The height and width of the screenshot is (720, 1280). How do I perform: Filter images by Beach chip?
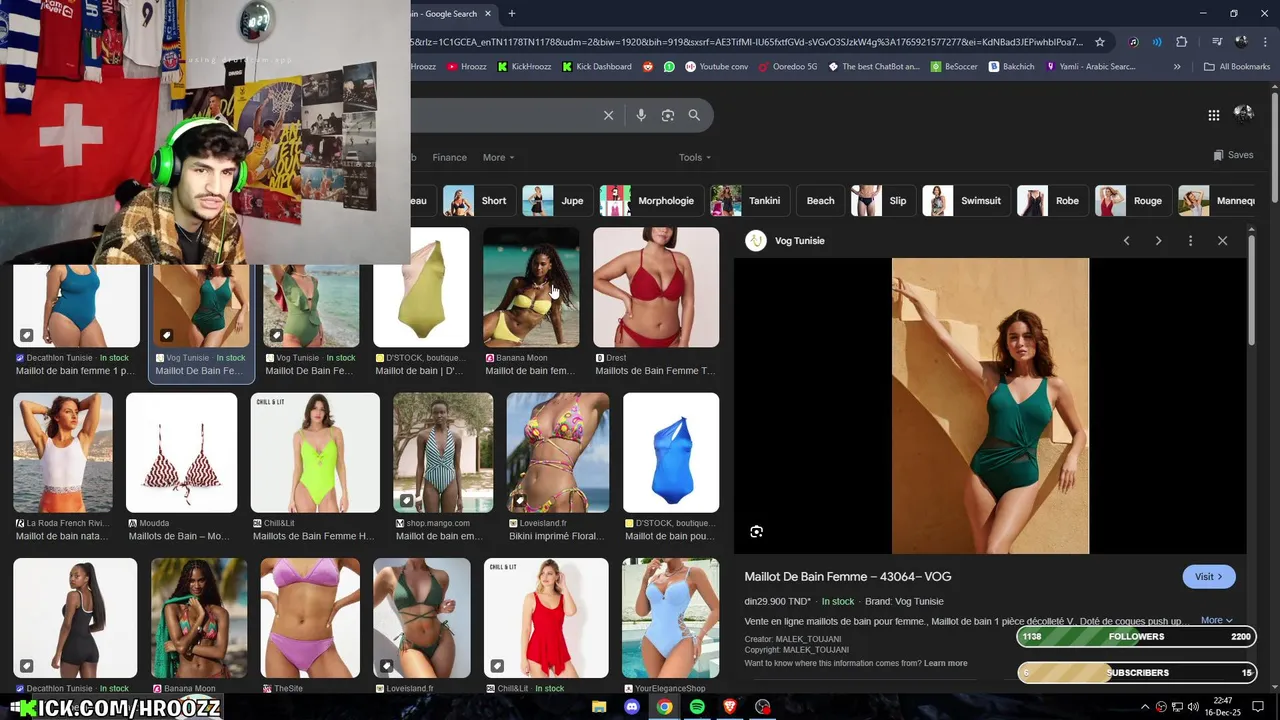click(x=820, y=201)
